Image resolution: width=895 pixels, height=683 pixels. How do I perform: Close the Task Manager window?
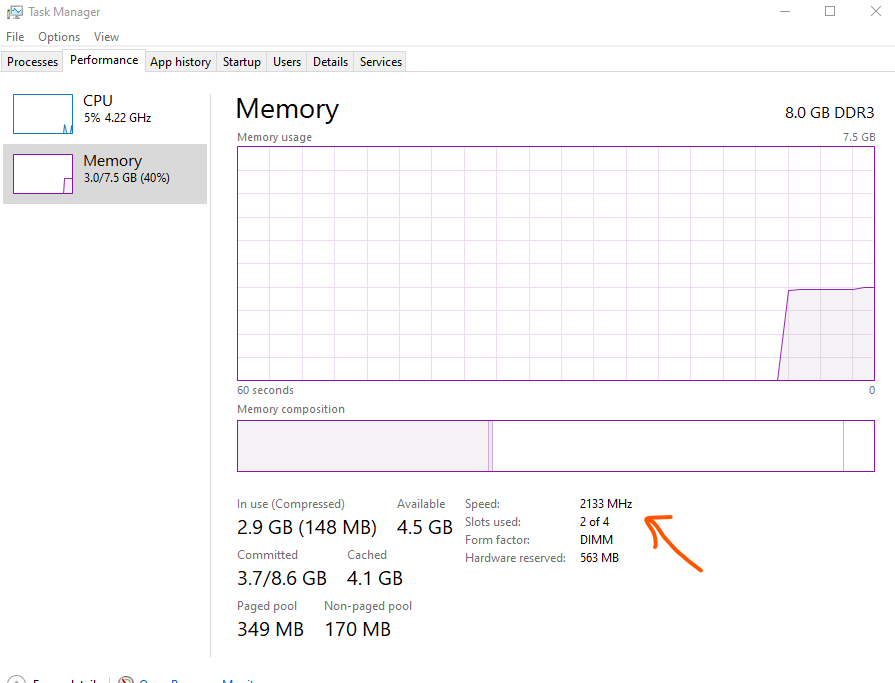(x=876, y=11)
